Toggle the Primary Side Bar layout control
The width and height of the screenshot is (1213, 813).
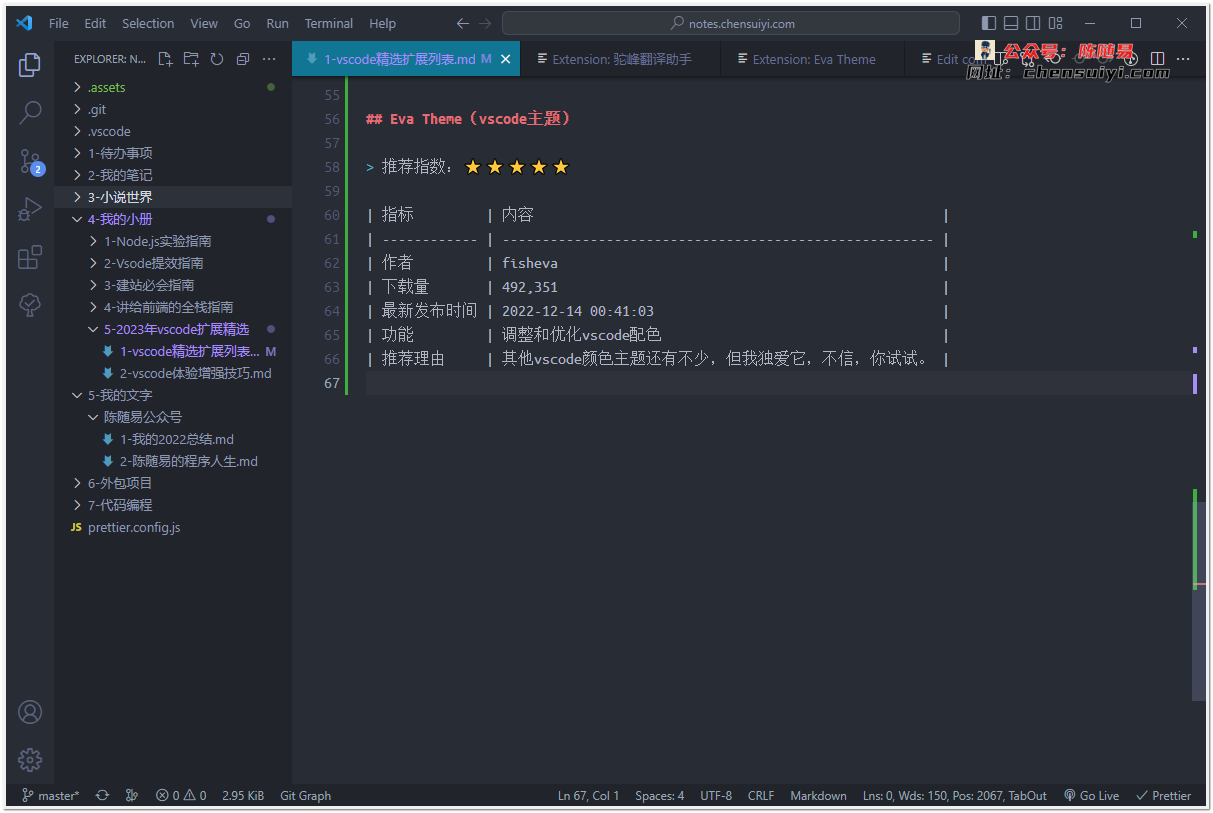tap(988, 22)
